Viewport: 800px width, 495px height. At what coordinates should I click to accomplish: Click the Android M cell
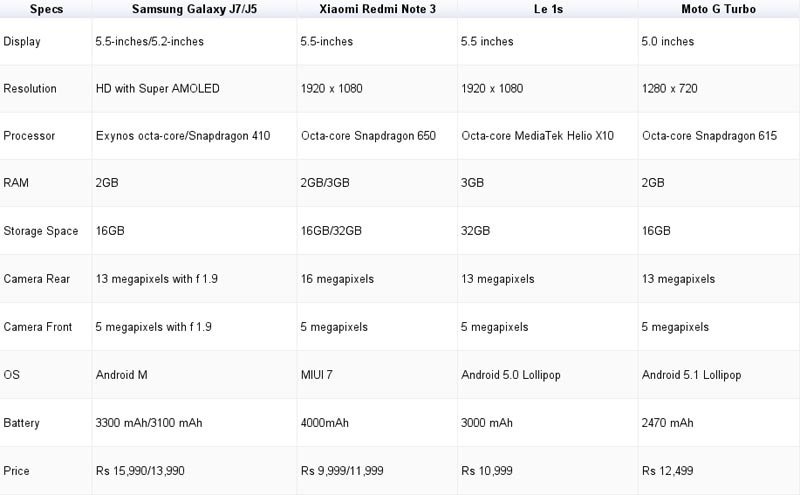pyautogui.click(x=121, y=375)
